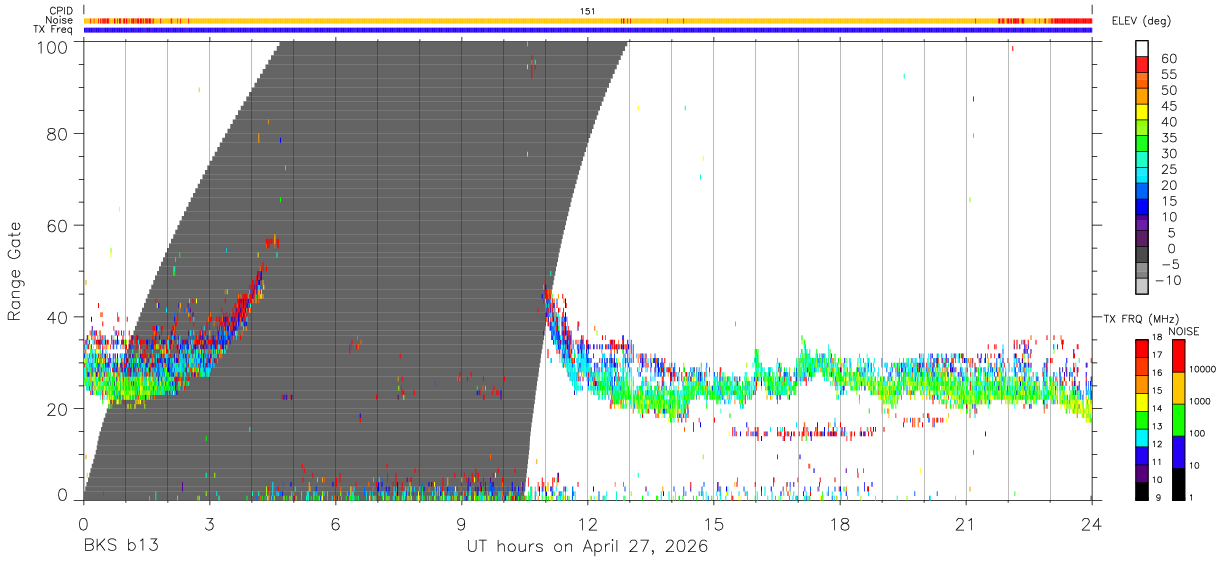Select the black bottom segment of TX FRQ colorbar
Image resolution: width=1228 pixels, height=567 pixels.
(x=1141, y=490)
